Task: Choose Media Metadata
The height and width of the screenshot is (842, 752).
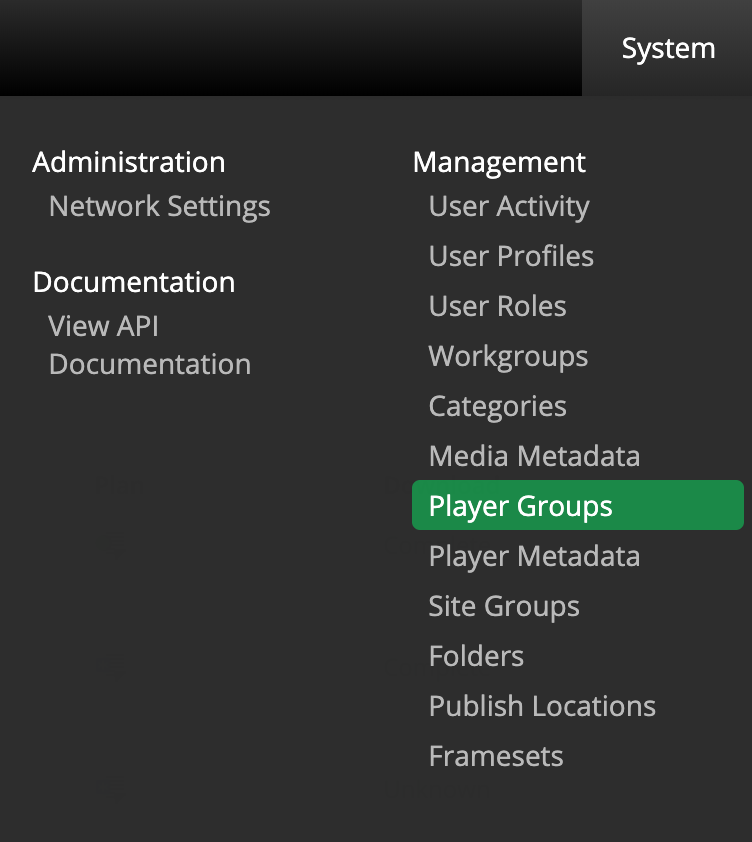Action: [534, 456]
